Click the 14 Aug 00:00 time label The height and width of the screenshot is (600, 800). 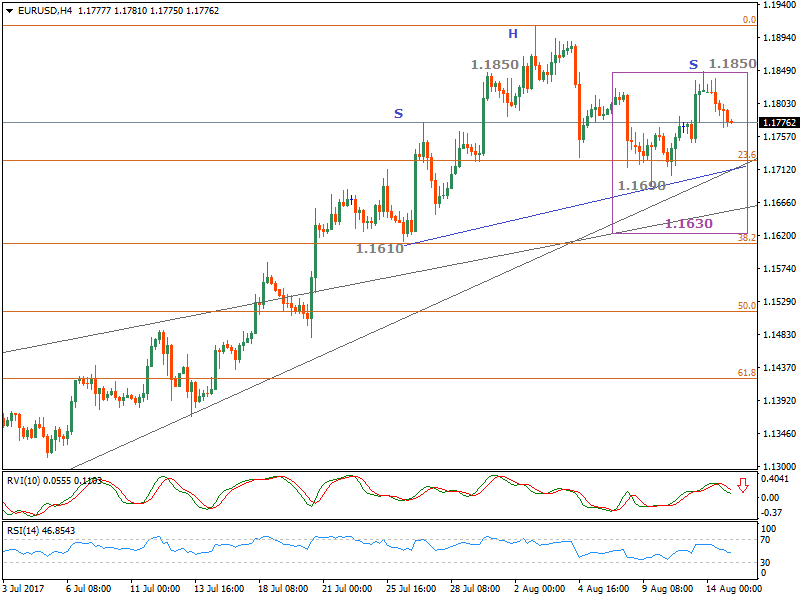pyautogui.click(x=734, y=589)
